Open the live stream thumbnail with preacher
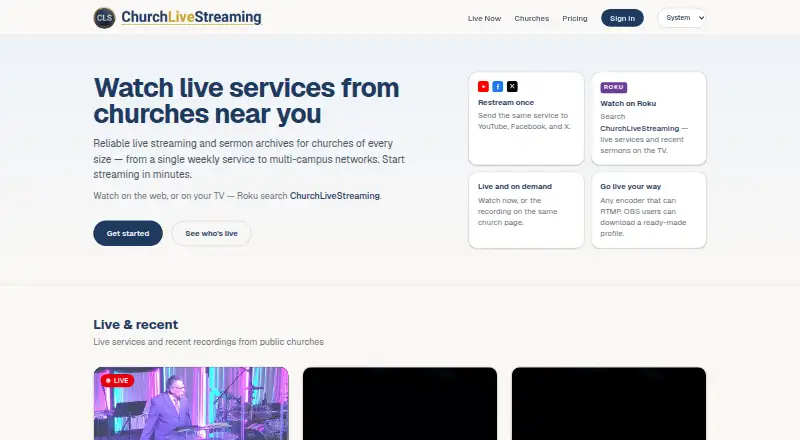Viewport: 800px width, 440px height. click(x=191, y=403)
